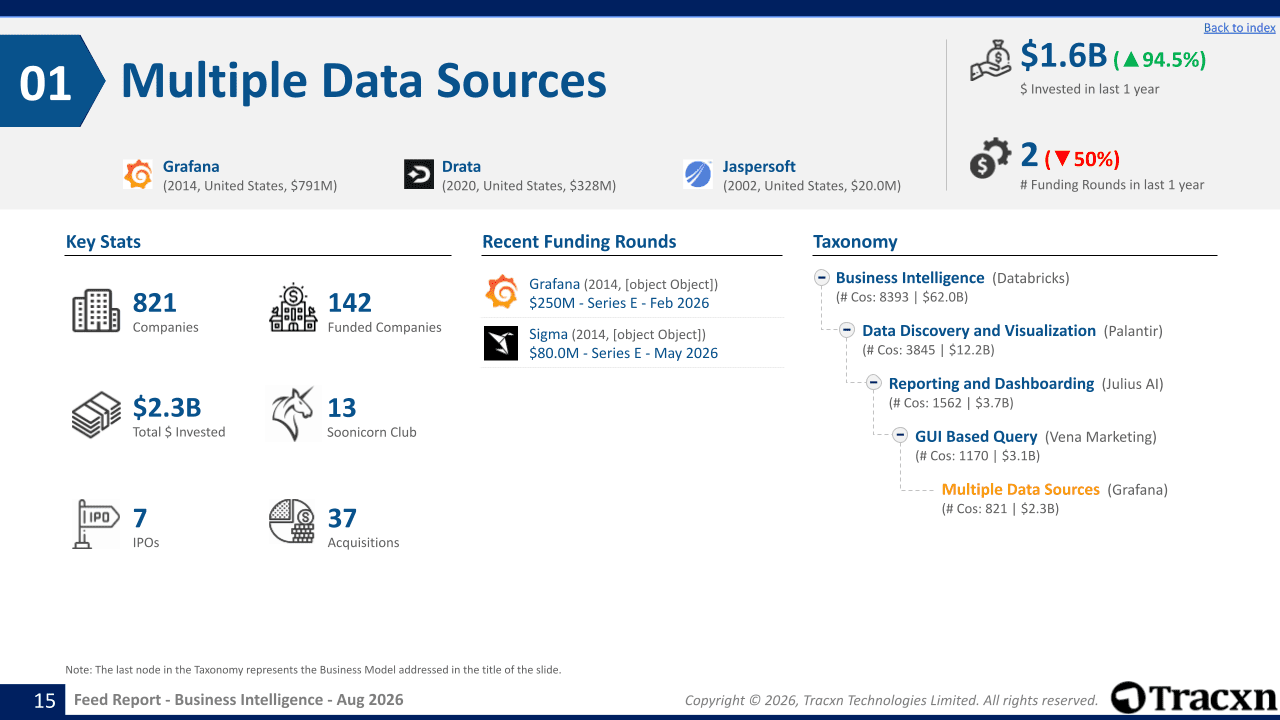Viewport: 1280px width, 720px height.
Task: Click the '# Cos: 821 | $2.3B' detail
Action: [1000, 509]
